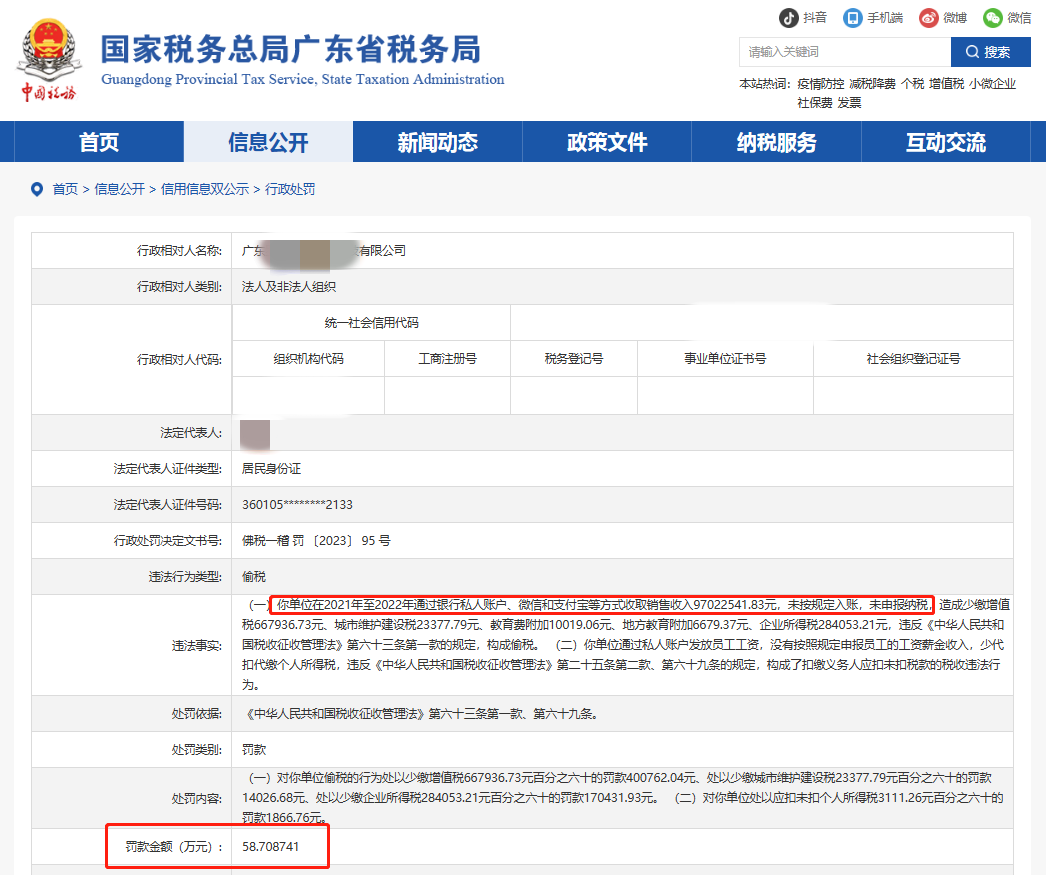This screenshot has width=1046, height=875.
Task: Open the 互动交流 section
Action: point(945,142)
